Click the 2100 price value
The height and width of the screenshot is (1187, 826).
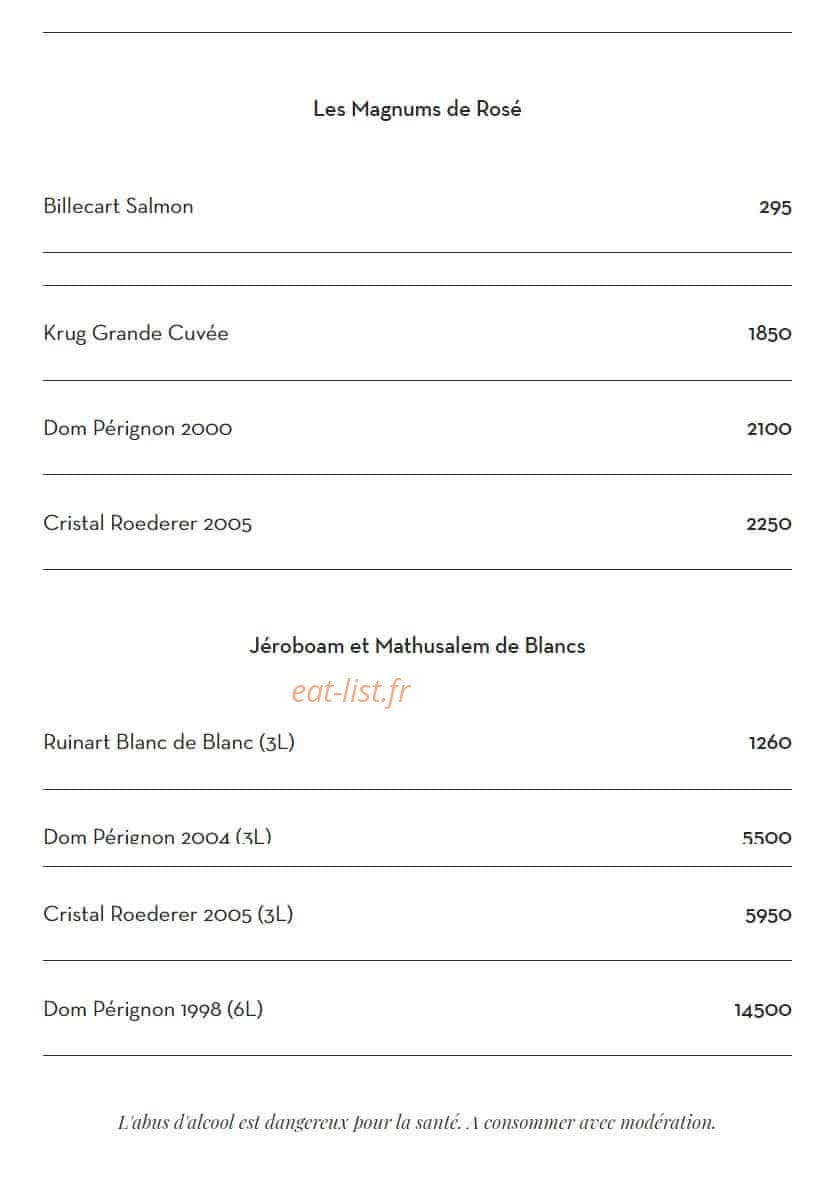tap(769, 429)
